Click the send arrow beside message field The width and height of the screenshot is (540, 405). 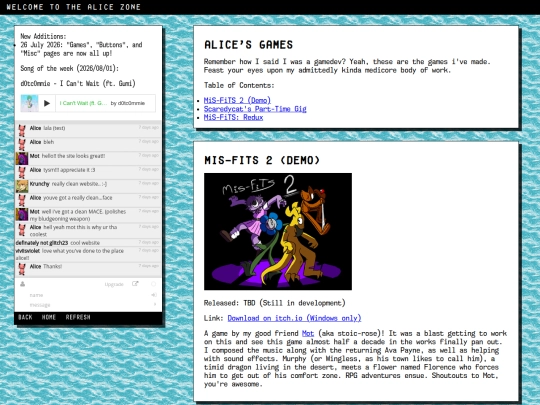(155, 304)
